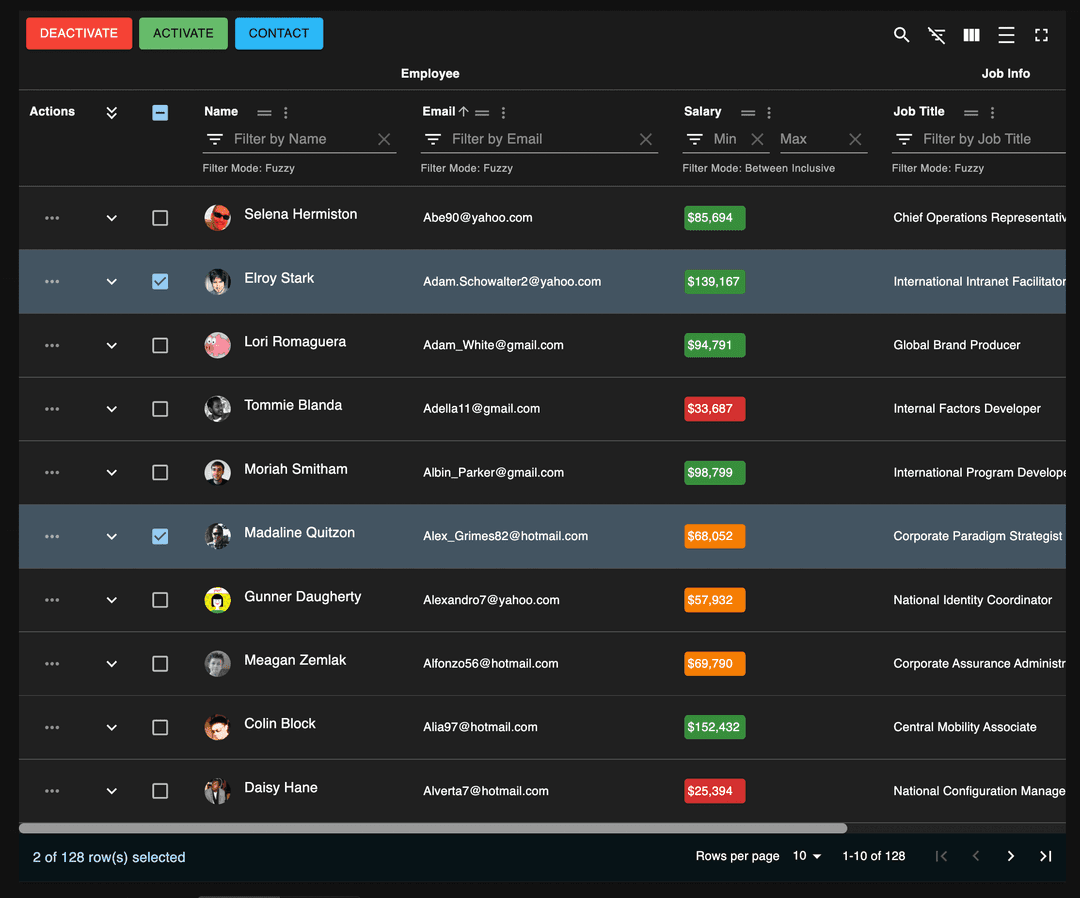This screenshot has width=1080, height=898.
Task: Click the CONTACT button
Action: [x=279, y=33]
